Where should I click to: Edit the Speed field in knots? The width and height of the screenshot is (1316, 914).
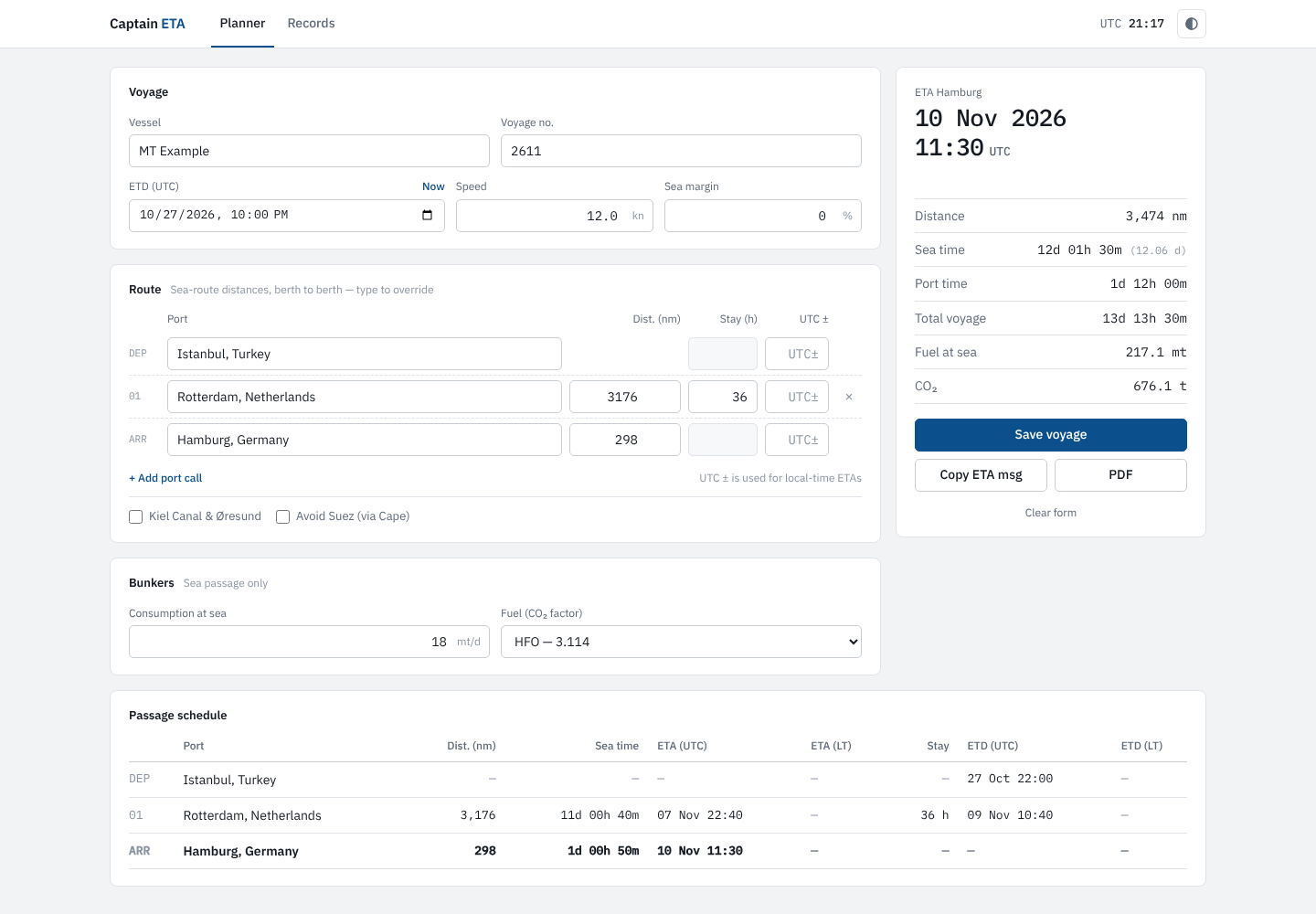(x=555, y=216)
